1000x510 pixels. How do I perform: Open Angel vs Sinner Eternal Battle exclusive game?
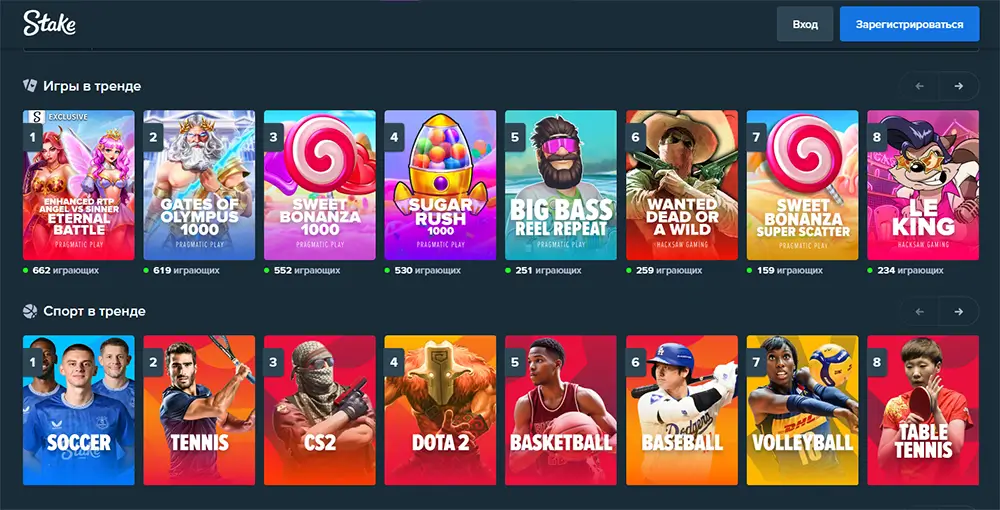click(x=78, y=185)
